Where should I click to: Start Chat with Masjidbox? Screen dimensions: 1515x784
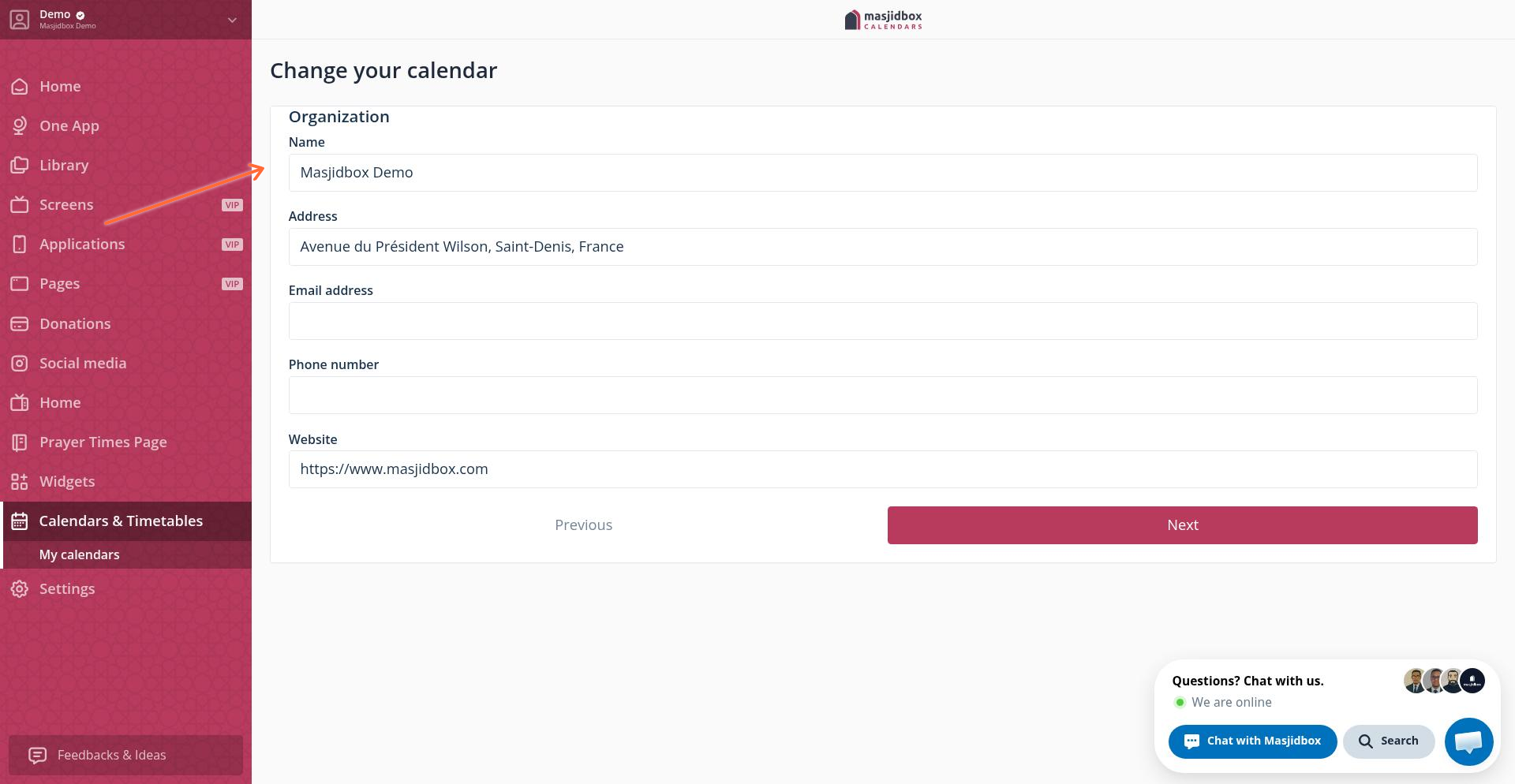point(1252,741)
